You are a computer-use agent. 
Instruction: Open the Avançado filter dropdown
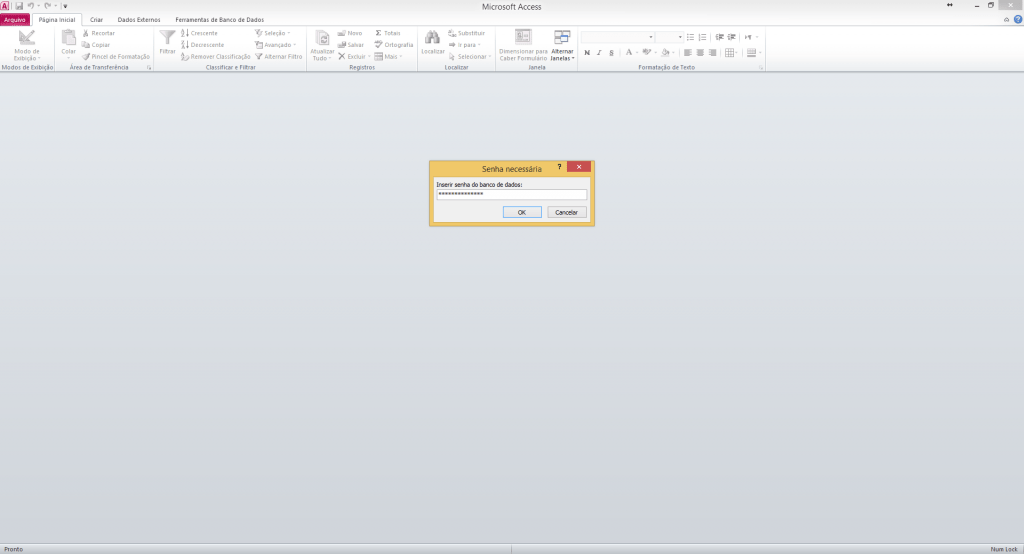coord(275,45)
